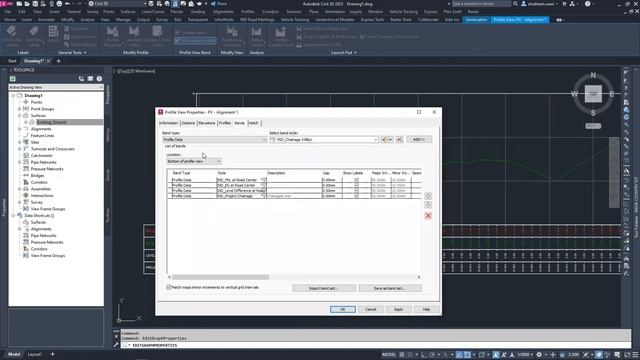Click the ViewCube TOP face
The image size is (640, 360).
(x=593, y=94)
